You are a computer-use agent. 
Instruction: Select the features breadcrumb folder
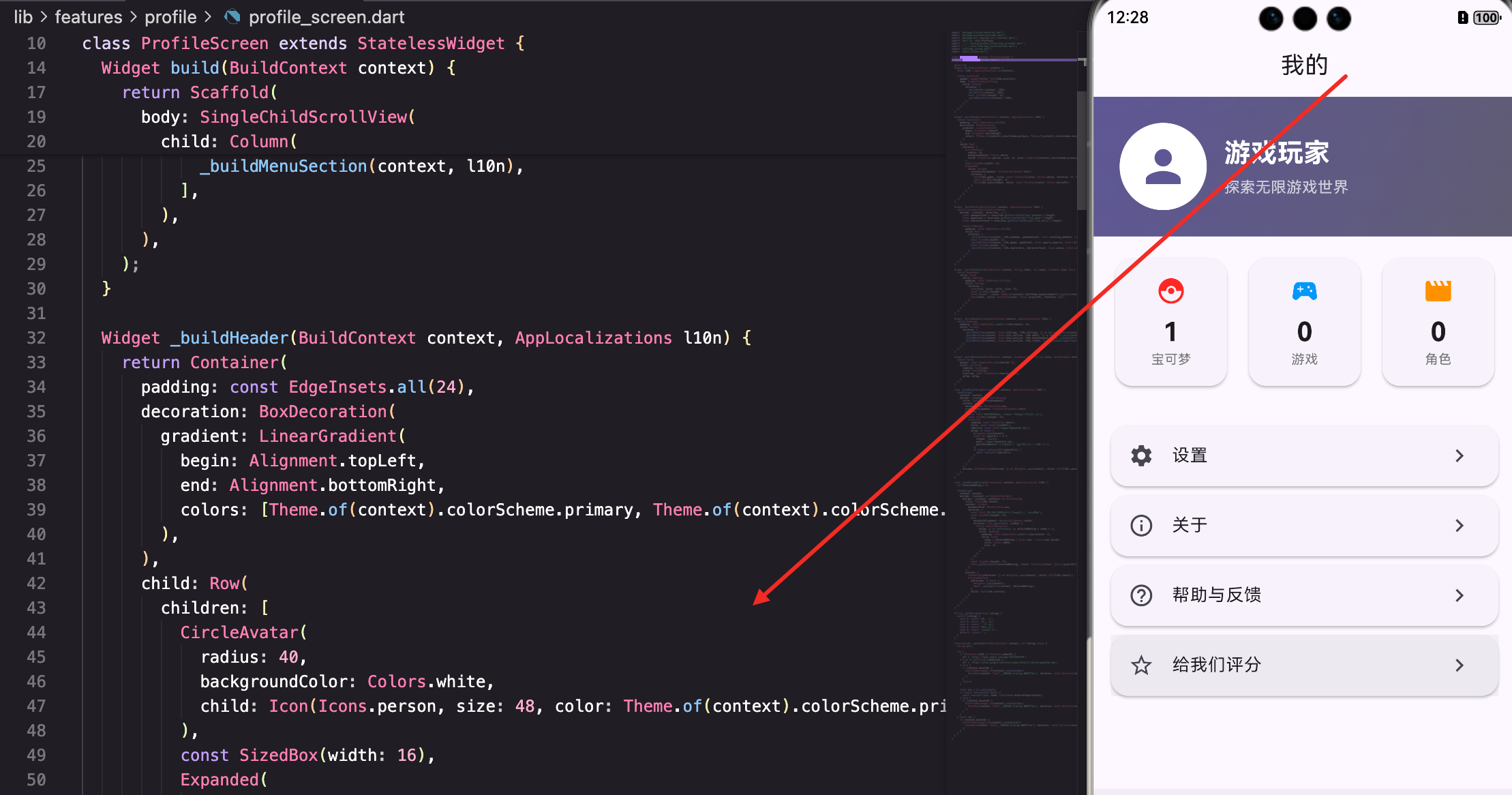tap(88, 16)
